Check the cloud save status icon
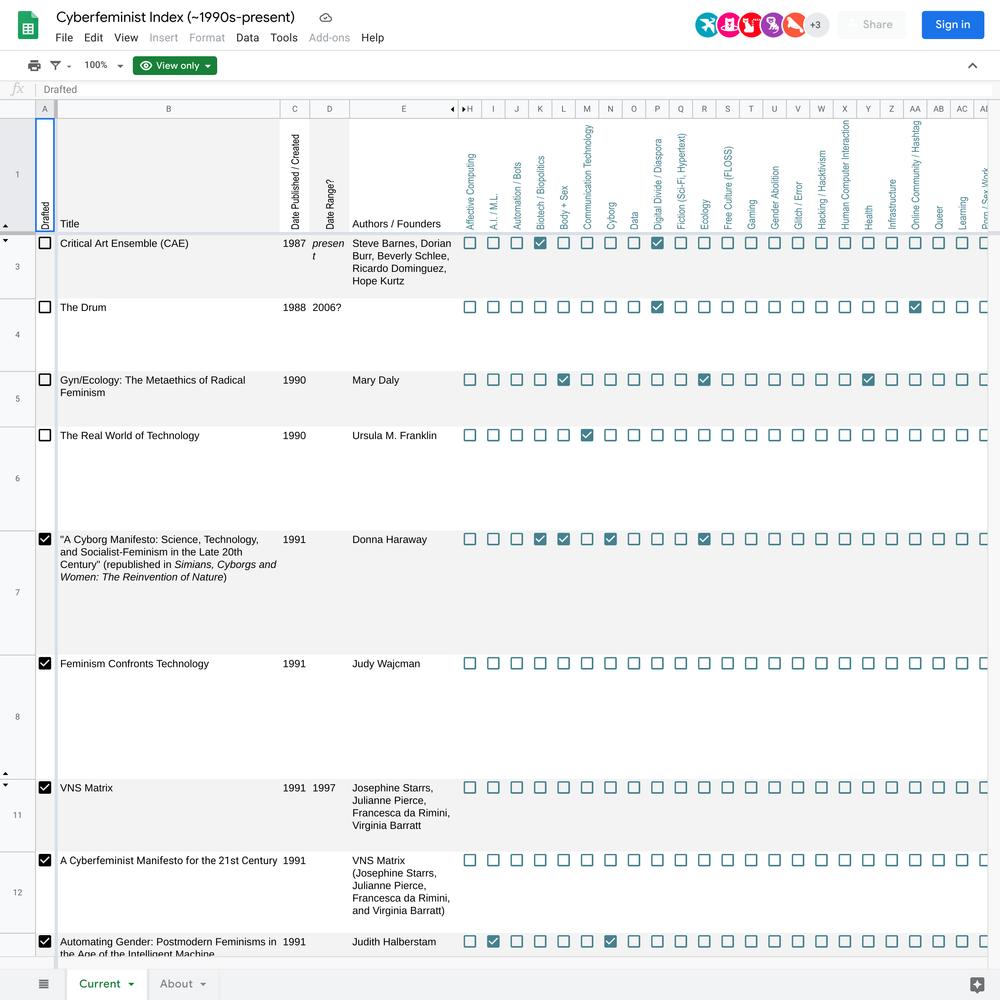The width and height of the screenshot is (1000, 1000). 325,18
